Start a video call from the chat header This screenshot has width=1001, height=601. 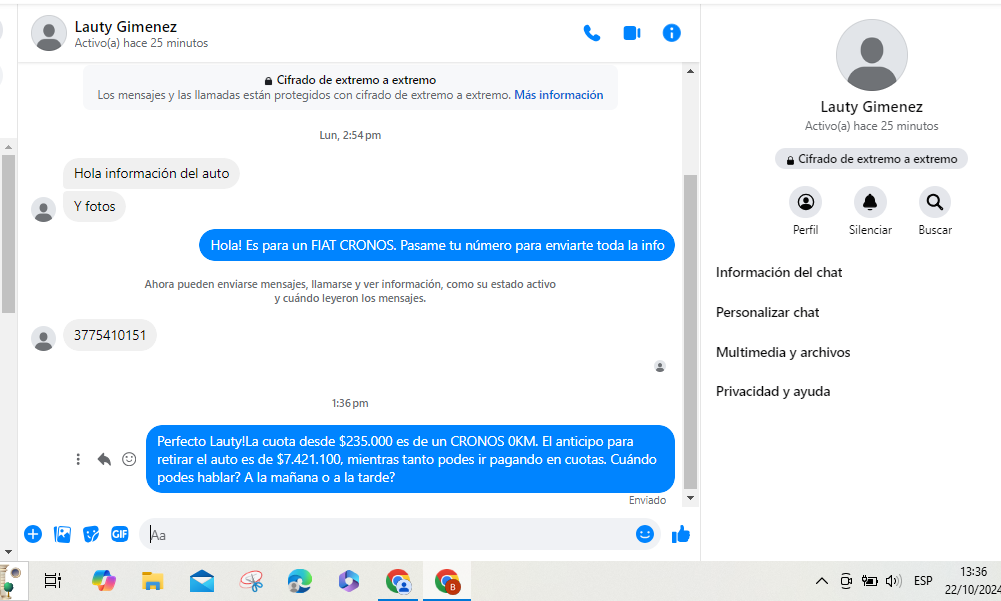click(x=631, y=33)
